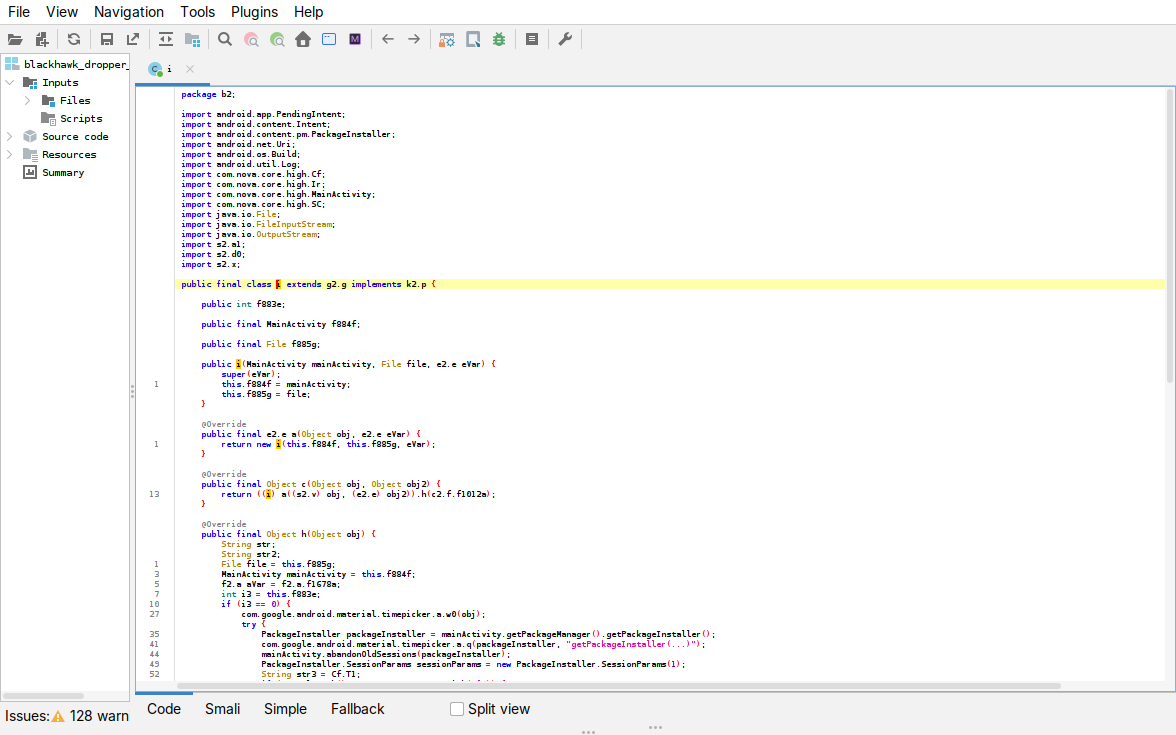Click the code editor horizontal scrollbar
This screenshot has height=735, width=1176.
click(x=619, y=686)
